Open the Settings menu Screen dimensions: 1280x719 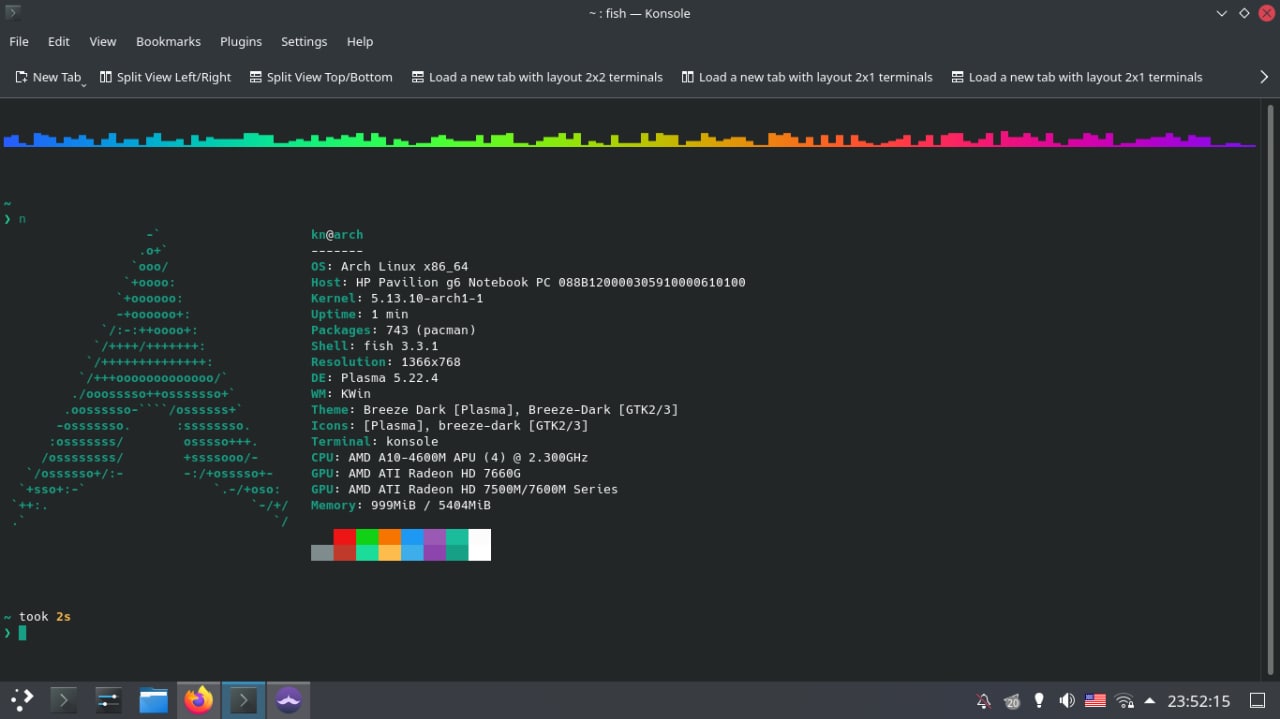click(x=304, y=41)
